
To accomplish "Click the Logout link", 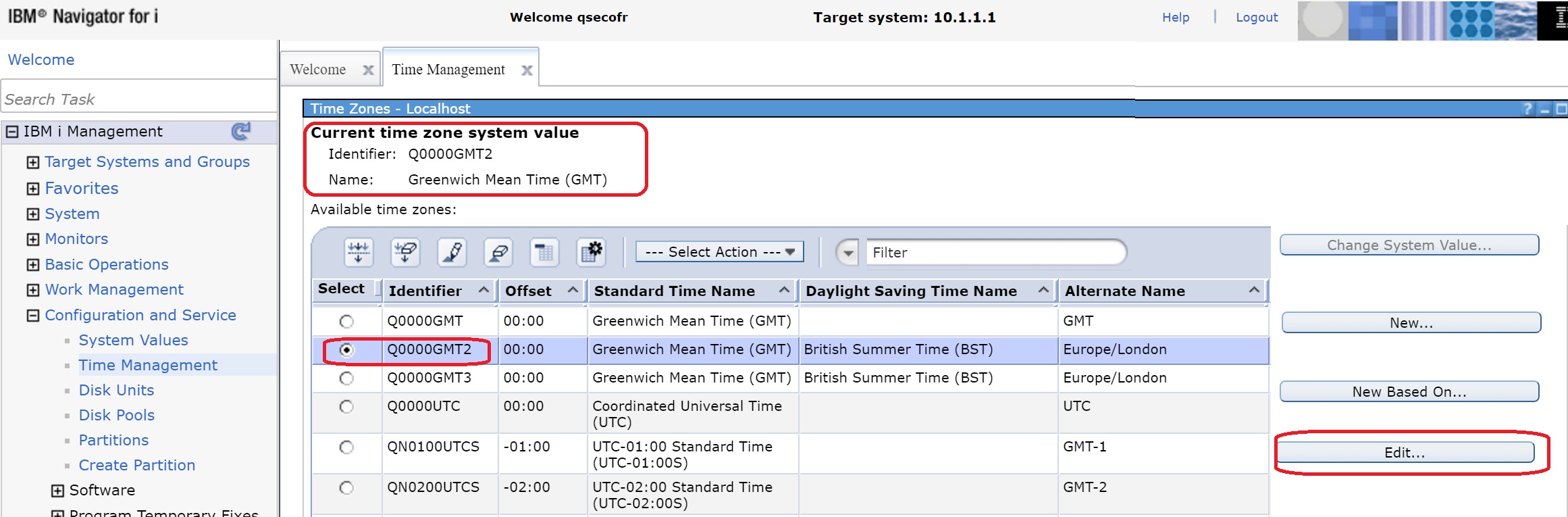I will pos(1257,18).
